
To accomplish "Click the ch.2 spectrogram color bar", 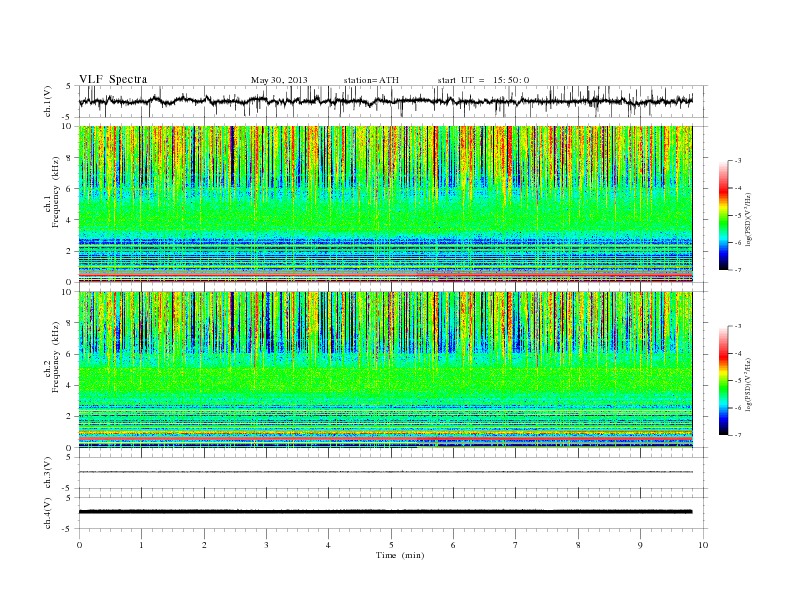I will coord(724,380).
